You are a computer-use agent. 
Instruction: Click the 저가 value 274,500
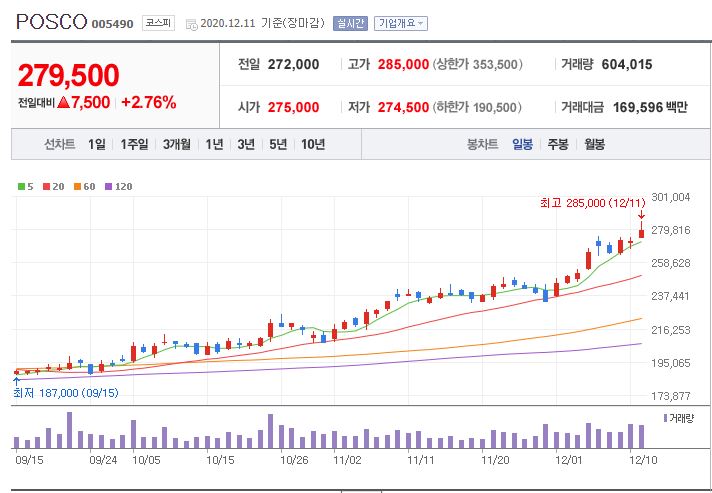[x=403, y=108]
